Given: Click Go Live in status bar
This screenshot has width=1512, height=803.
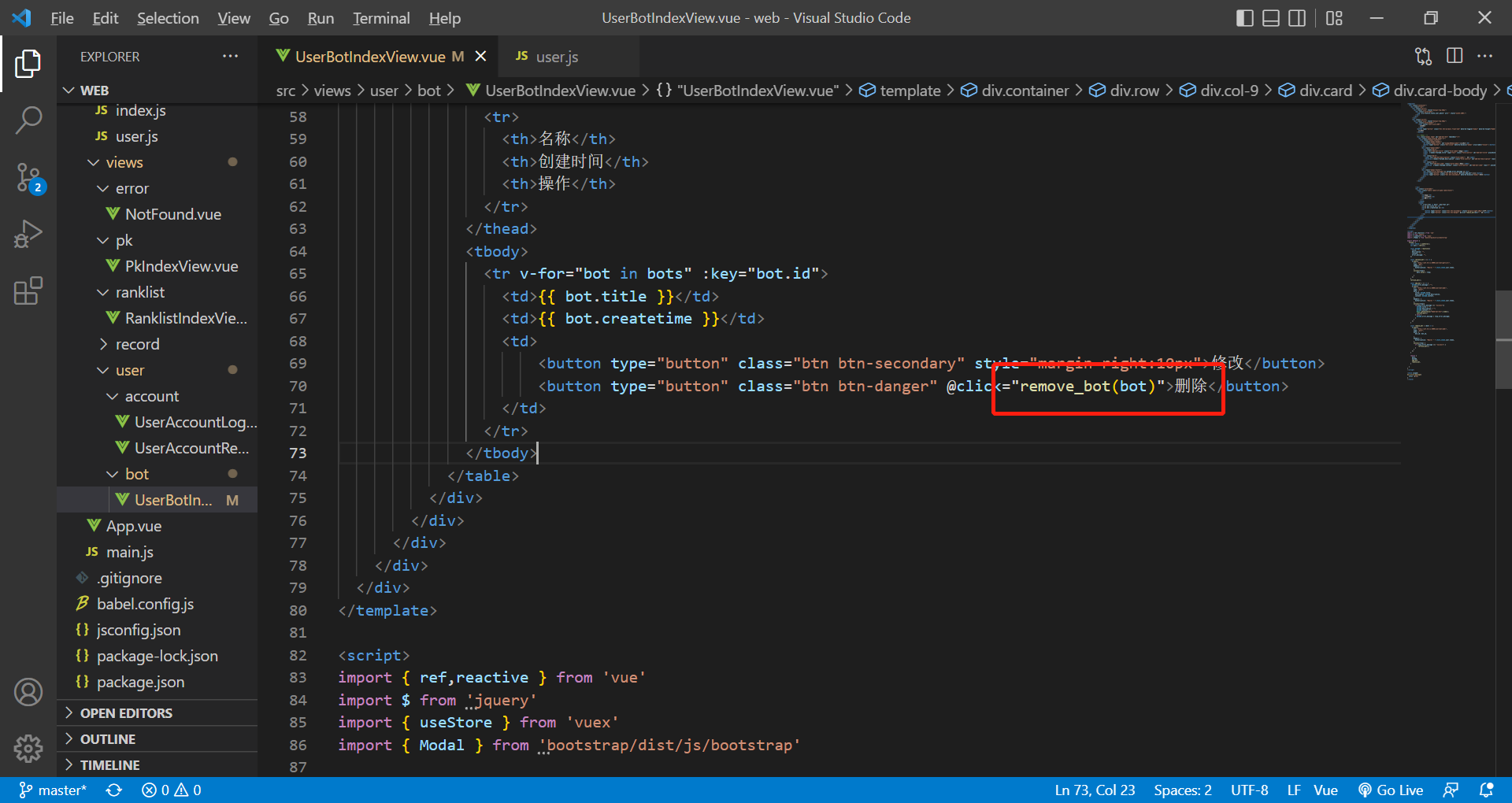Looking at the screenshot, I should [x=1391, y=790].
